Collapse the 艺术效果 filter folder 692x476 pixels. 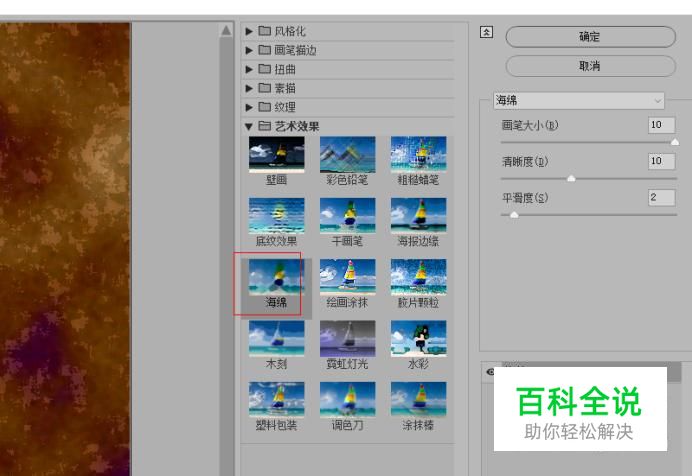tap(249, 127)
